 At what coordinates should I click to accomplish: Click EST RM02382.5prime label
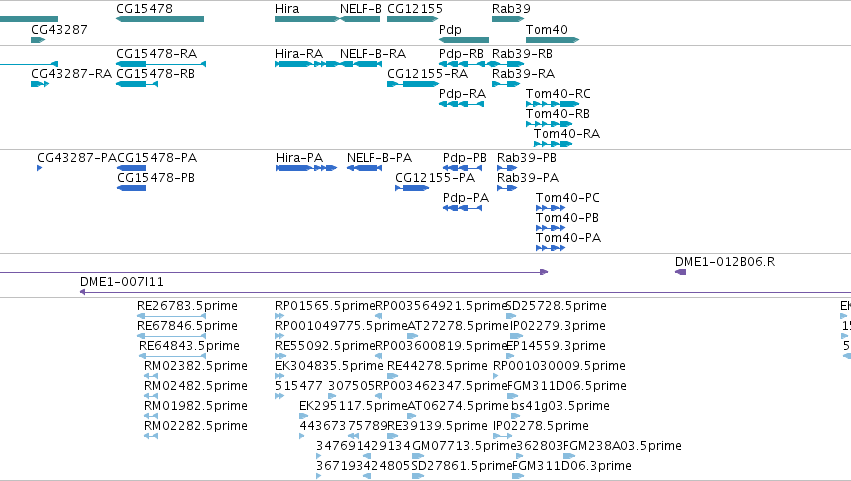(196, 366)
